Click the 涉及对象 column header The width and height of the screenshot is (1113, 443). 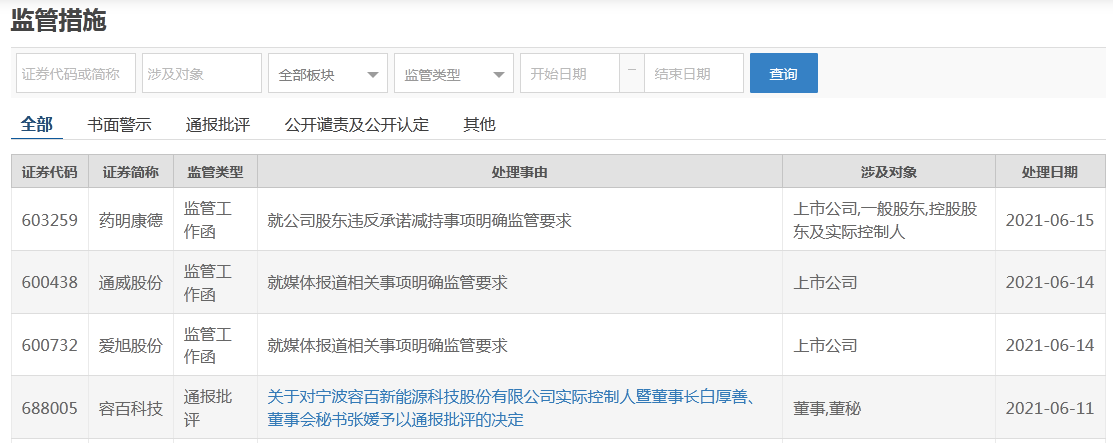889,172
